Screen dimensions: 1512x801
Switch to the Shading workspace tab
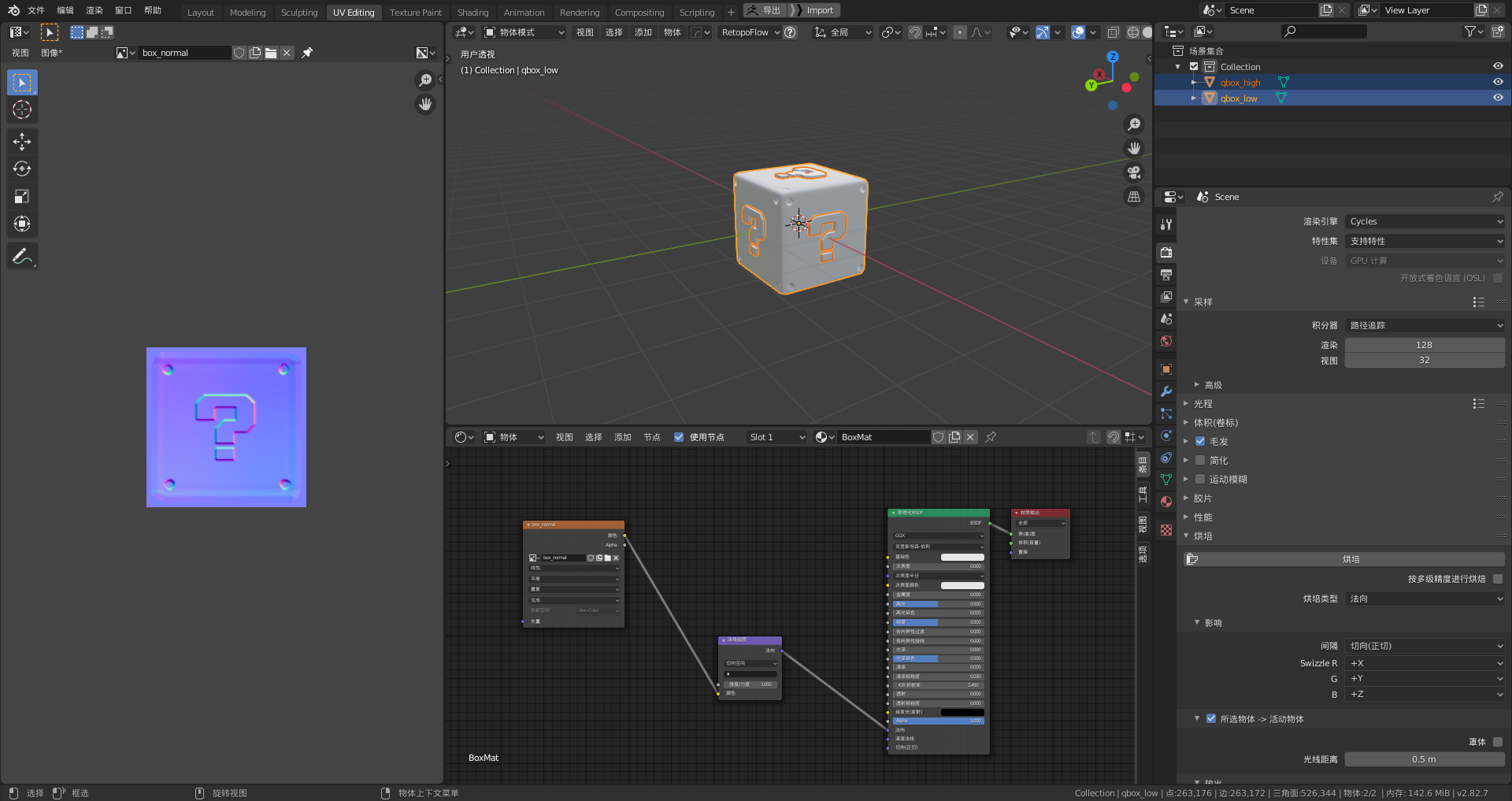click(x=472, y=13)
